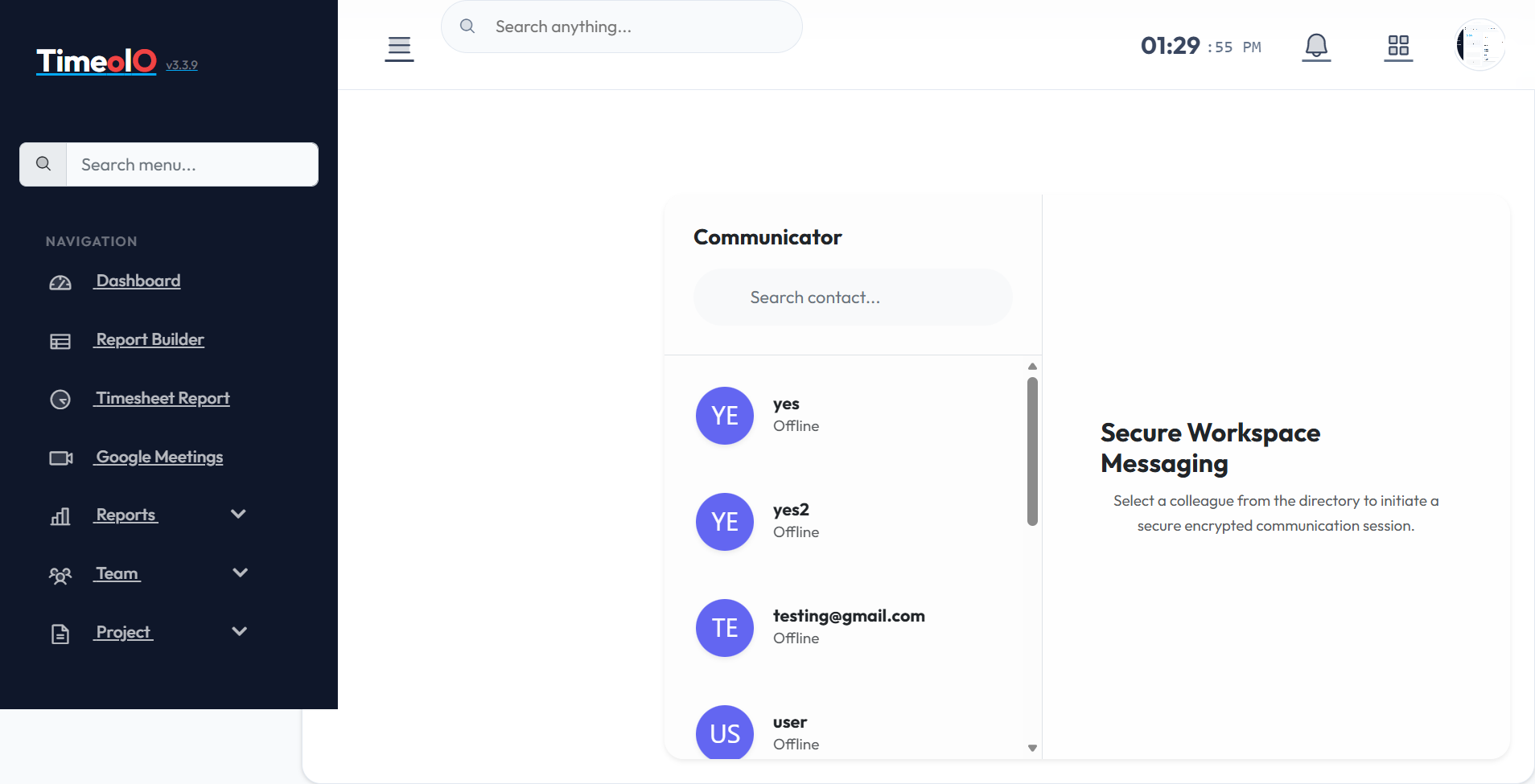
Task: Click the contact list scrollbar thumb
Action: 1032,451
